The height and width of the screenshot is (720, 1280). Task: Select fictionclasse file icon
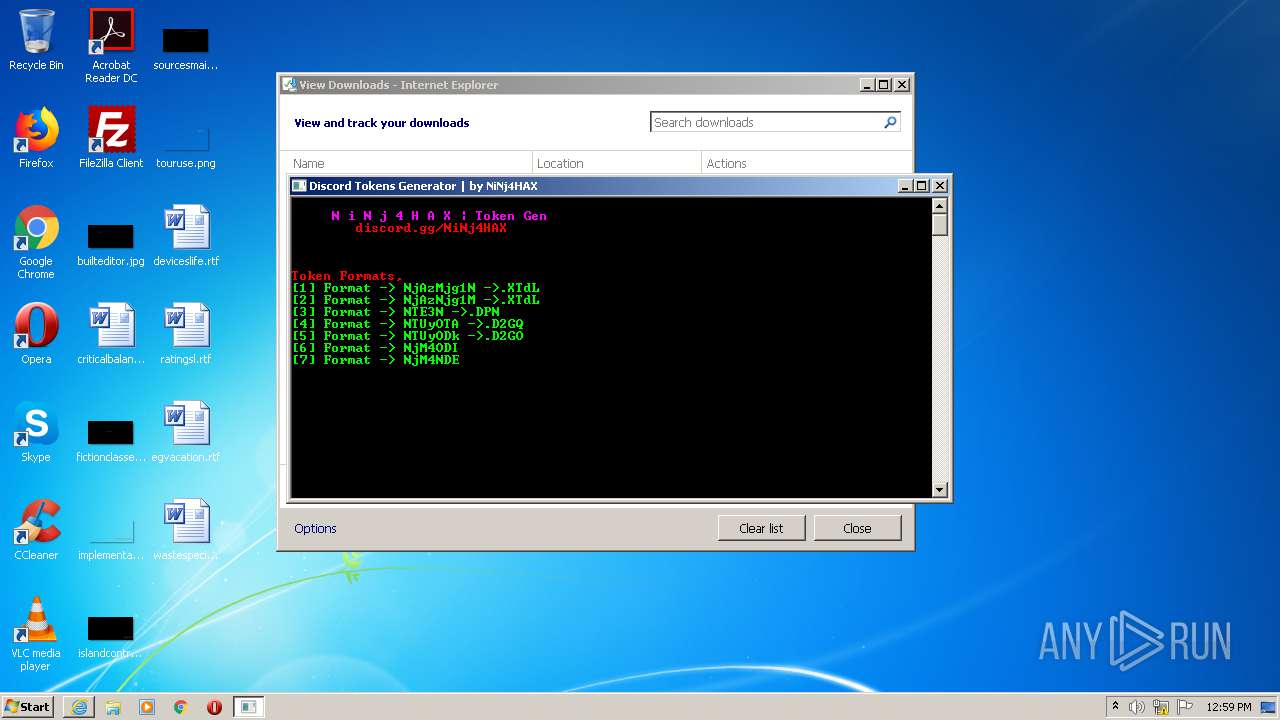click(111, 441)
